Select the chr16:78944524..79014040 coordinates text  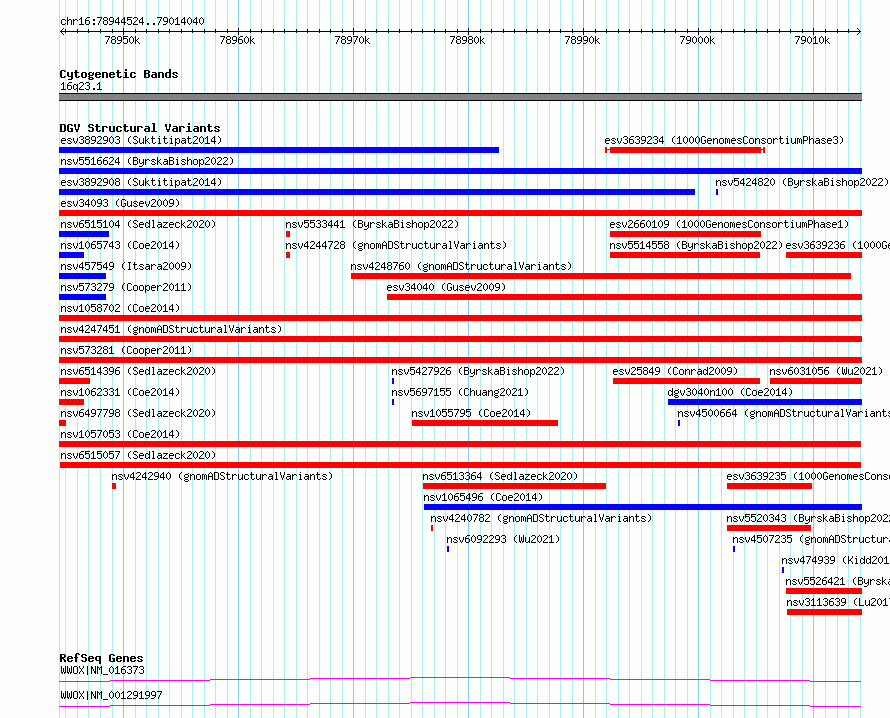pyautogui.click(x=132, y=21)
